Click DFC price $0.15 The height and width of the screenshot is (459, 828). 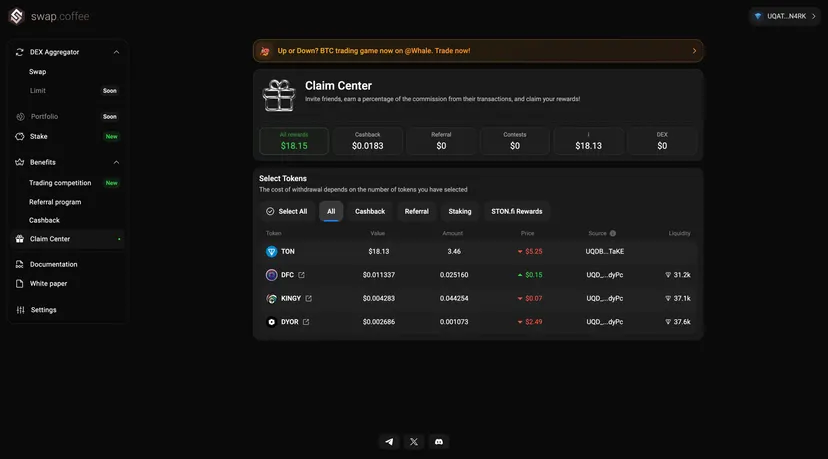[533, 275]
